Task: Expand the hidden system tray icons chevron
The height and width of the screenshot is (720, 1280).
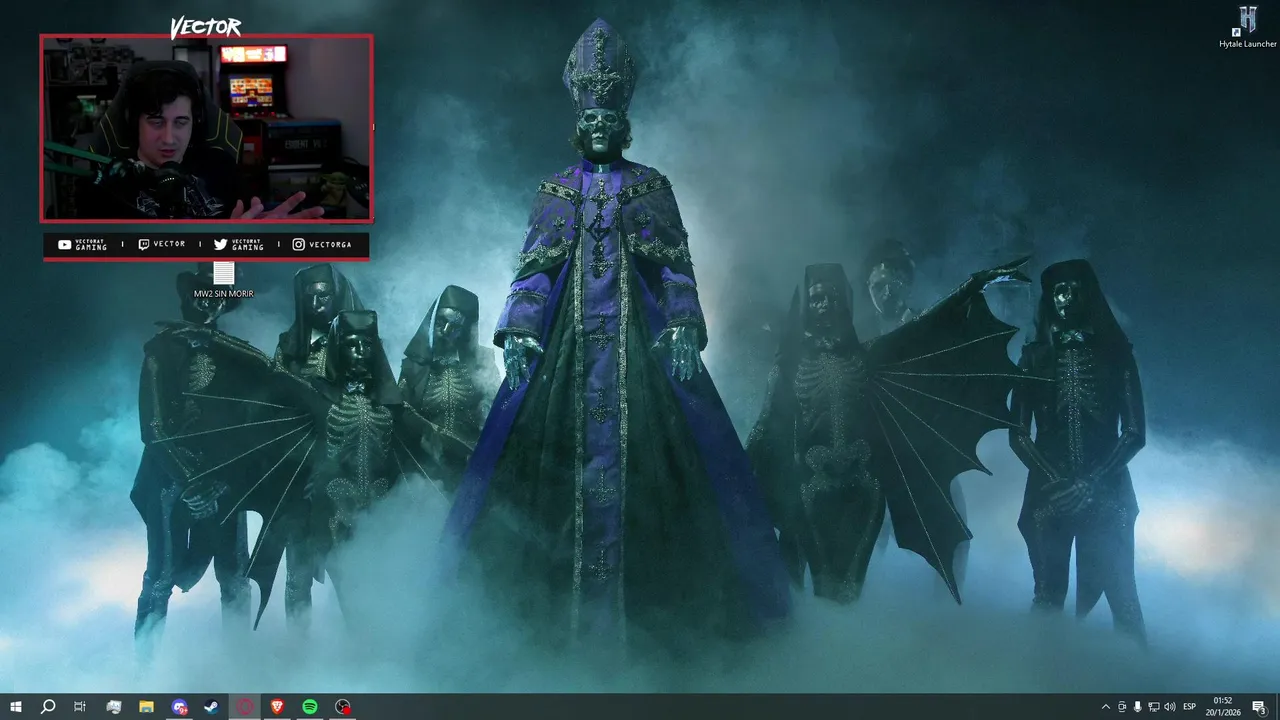Action: (1105, 707)
